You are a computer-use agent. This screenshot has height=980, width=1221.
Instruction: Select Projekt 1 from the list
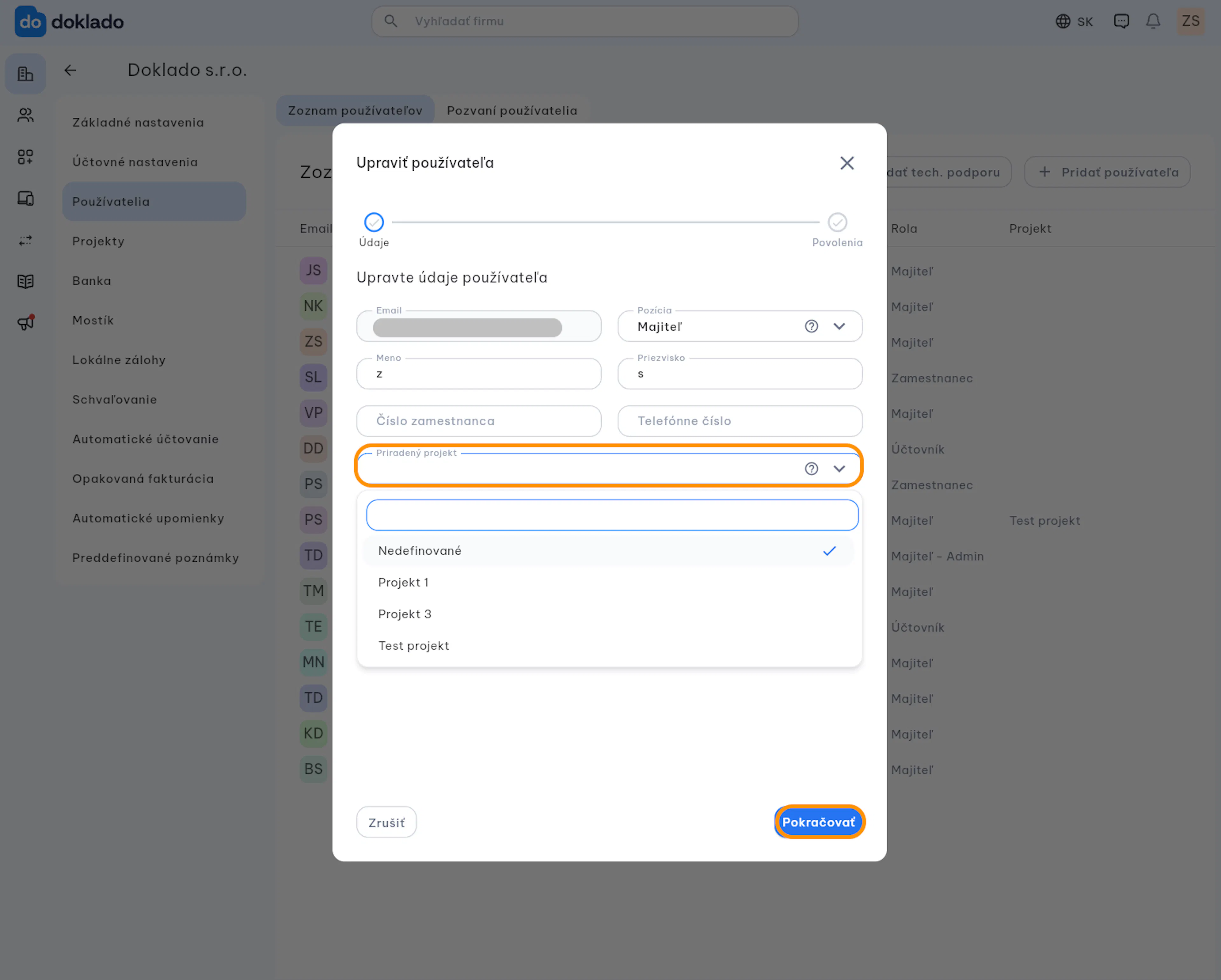[608, 583]
